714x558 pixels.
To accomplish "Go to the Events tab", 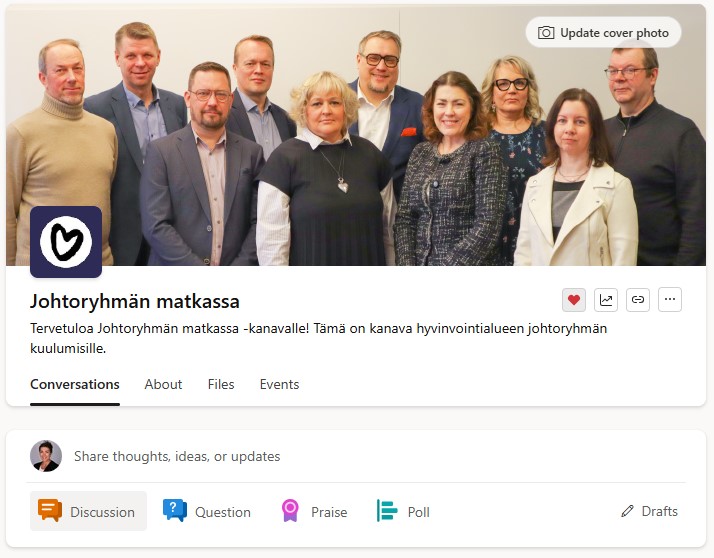I will pos(279,384).
